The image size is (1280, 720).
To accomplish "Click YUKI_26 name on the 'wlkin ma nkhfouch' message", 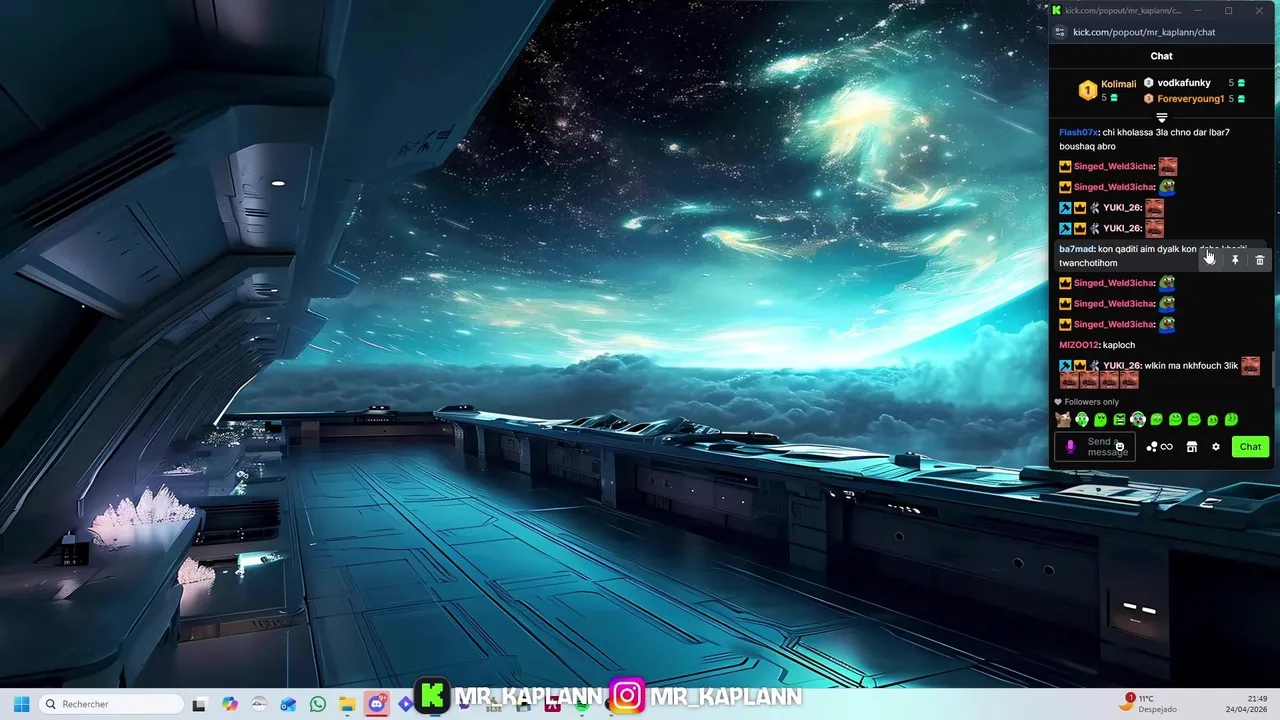I will [1122, 366].
